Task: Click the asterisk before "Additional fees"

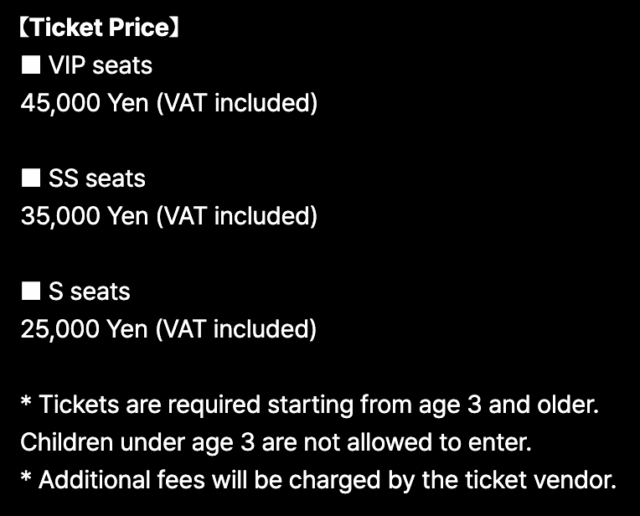Action: [x=27, y=478]
